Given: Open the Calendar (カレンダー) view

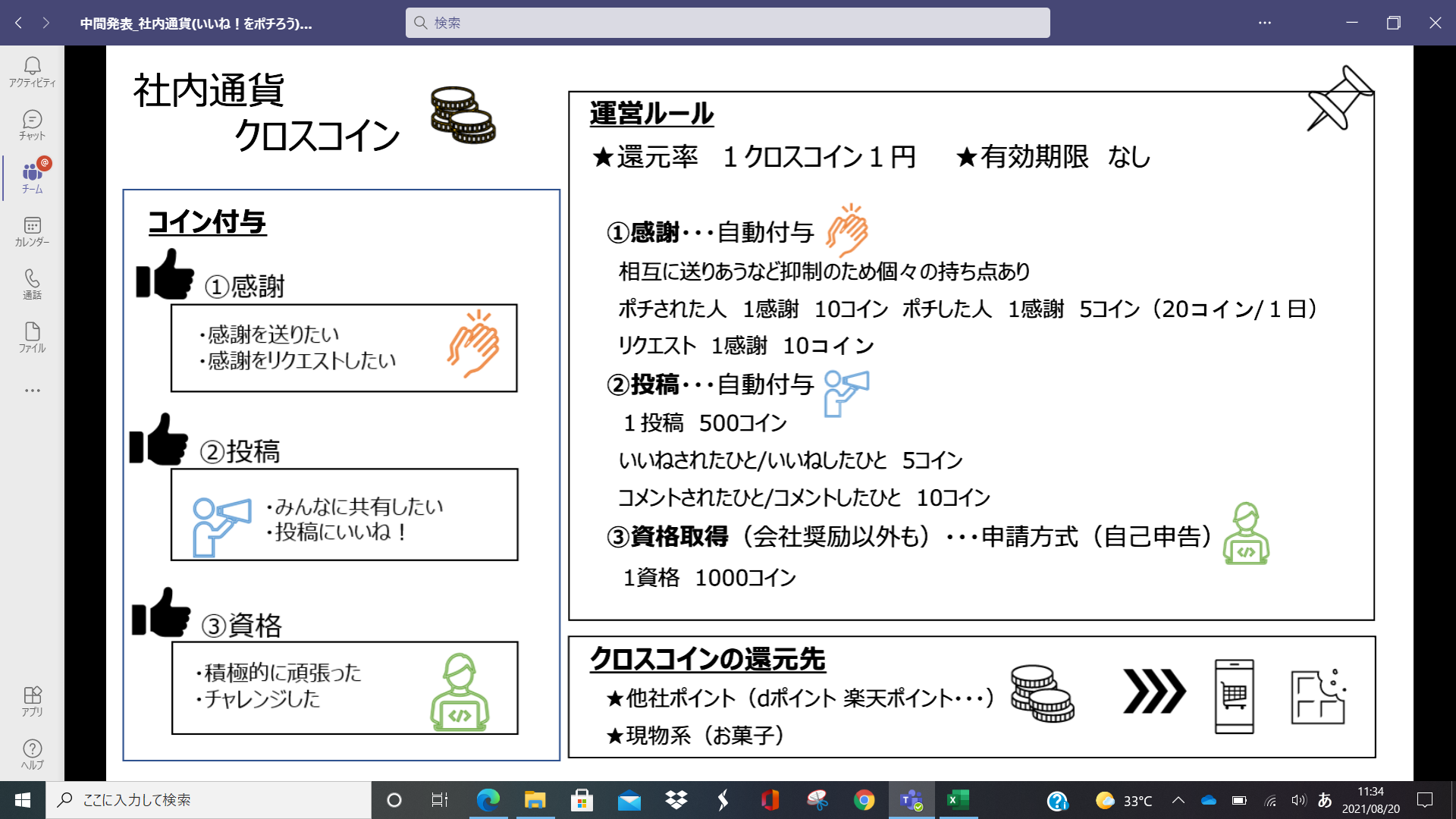Looking at the screenshot, I should point(32,231).
